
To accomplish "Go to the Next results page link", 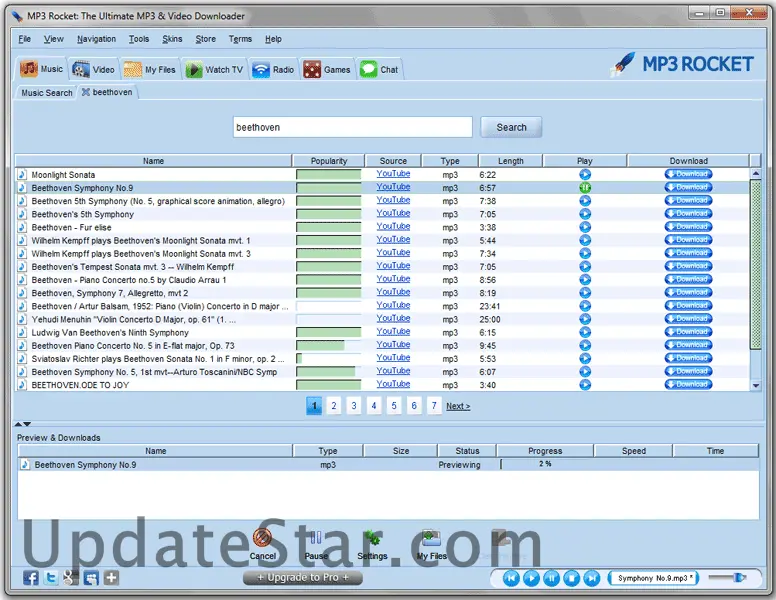I will [x=458, y=406].
